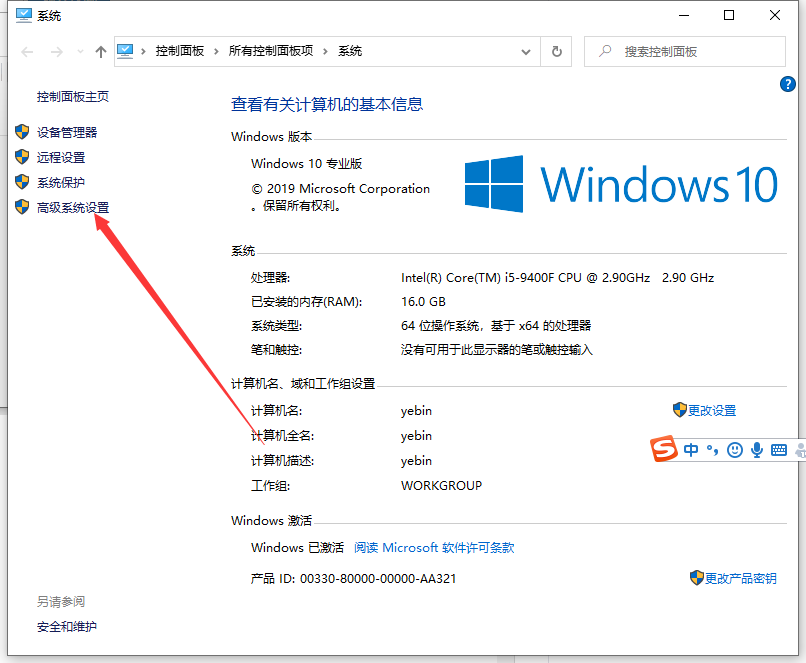
Task: Read 阅读 Microsoft 软件许可条款 link
Action: 434,548
